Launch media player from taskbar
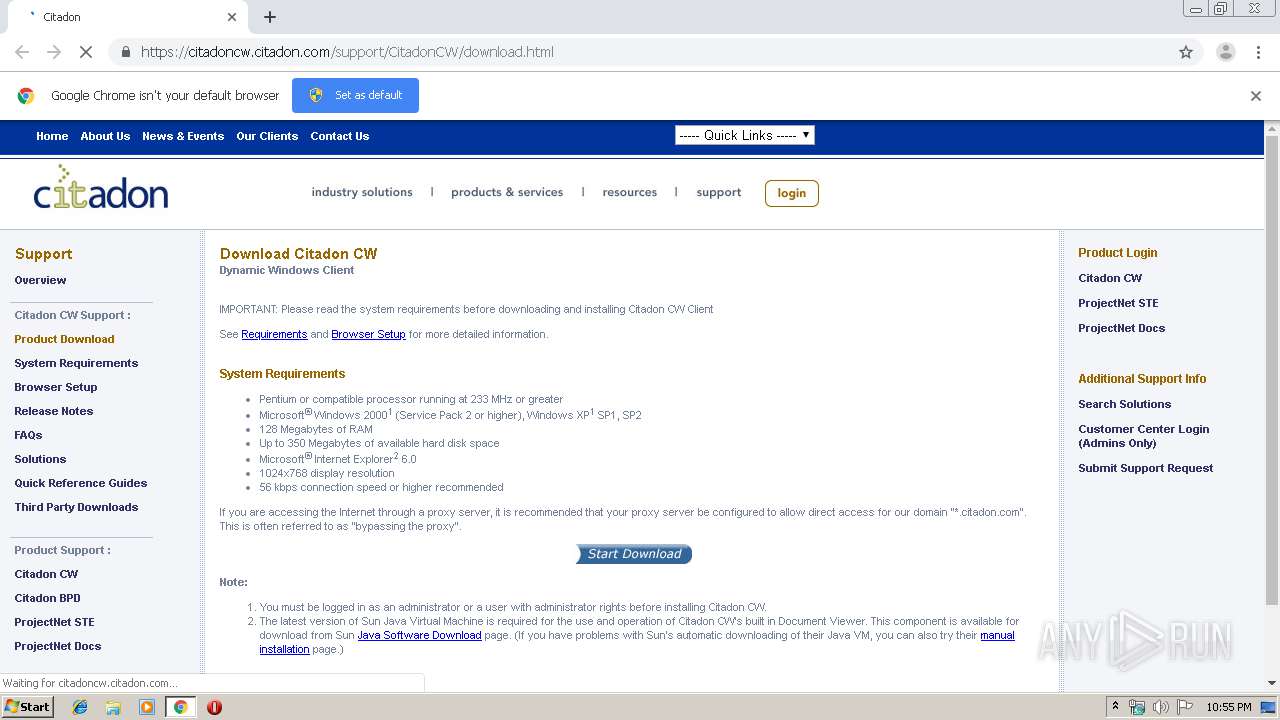Screen dimensions: 1280x720 point(147,707)
